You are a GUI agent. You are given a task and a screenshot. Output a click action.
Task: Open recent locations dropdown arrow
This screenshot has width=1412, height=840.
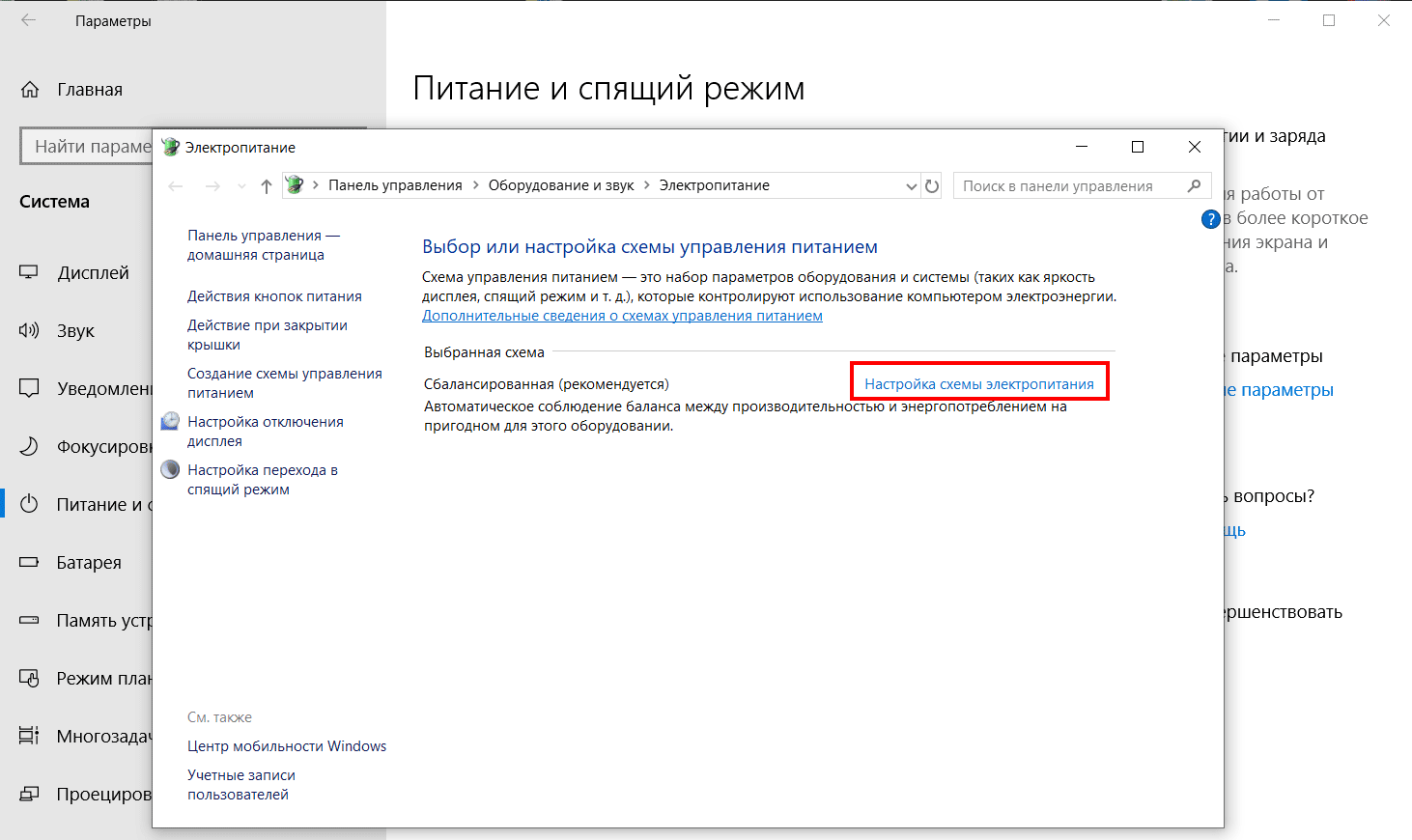tap(241, 186)
